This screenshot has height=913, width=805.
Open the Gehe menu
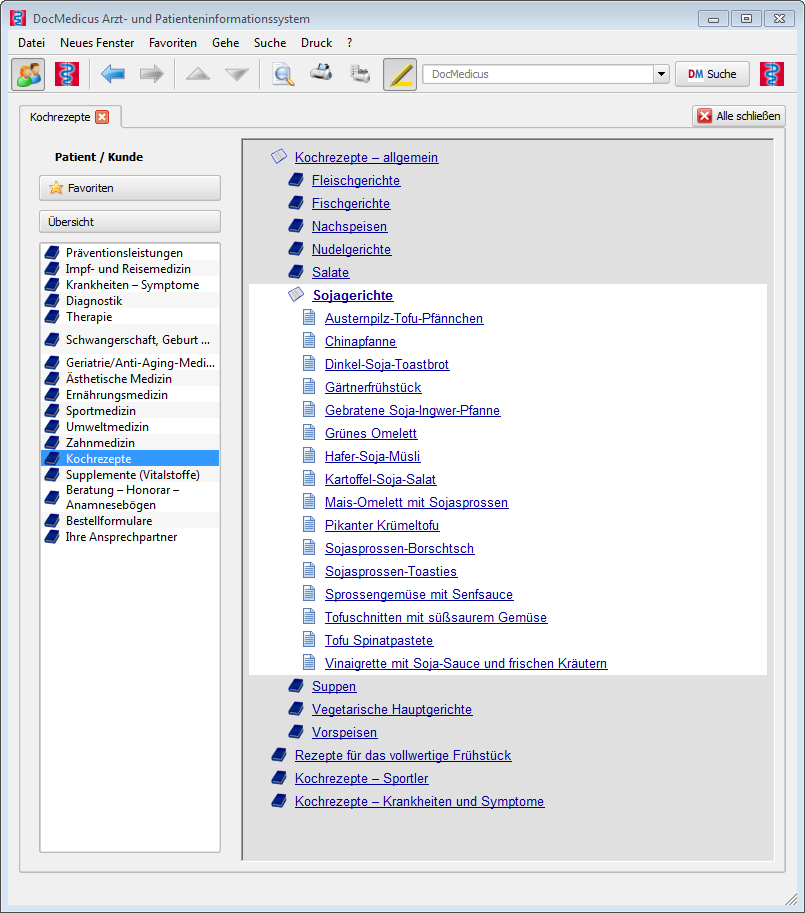[x=226, y=43]
